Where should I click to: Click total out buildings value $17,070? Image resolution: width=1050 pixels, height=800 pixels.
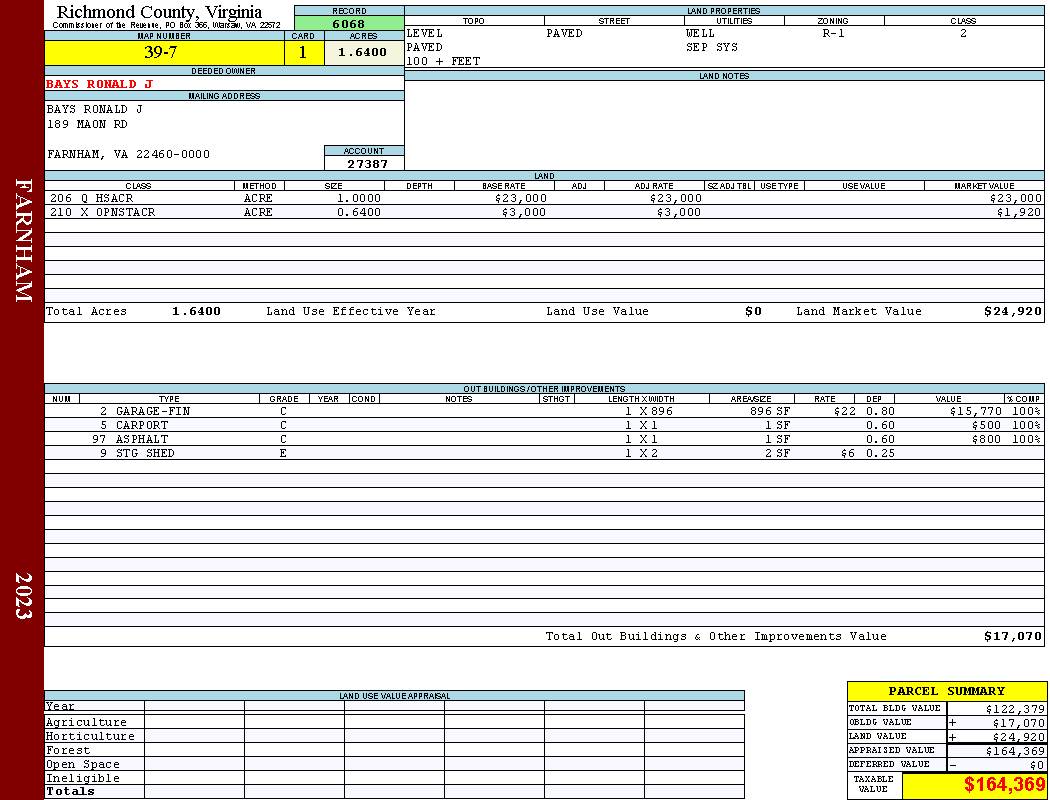tap(1013, 637)
